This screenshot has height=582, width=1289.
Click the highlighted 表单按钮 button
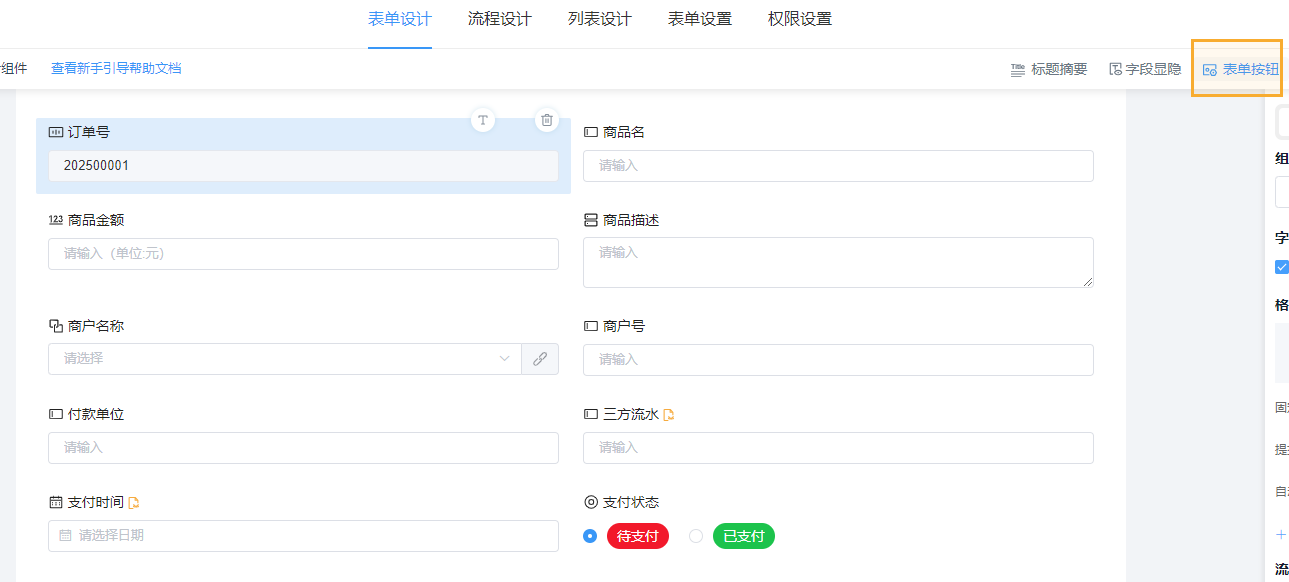point(1237,69)
